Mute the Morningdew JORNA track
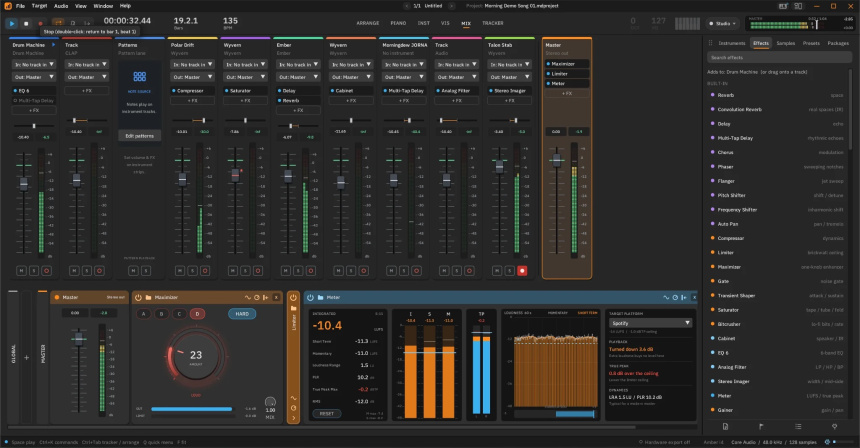This screenshot has height=448, width=860. (391, 271)
